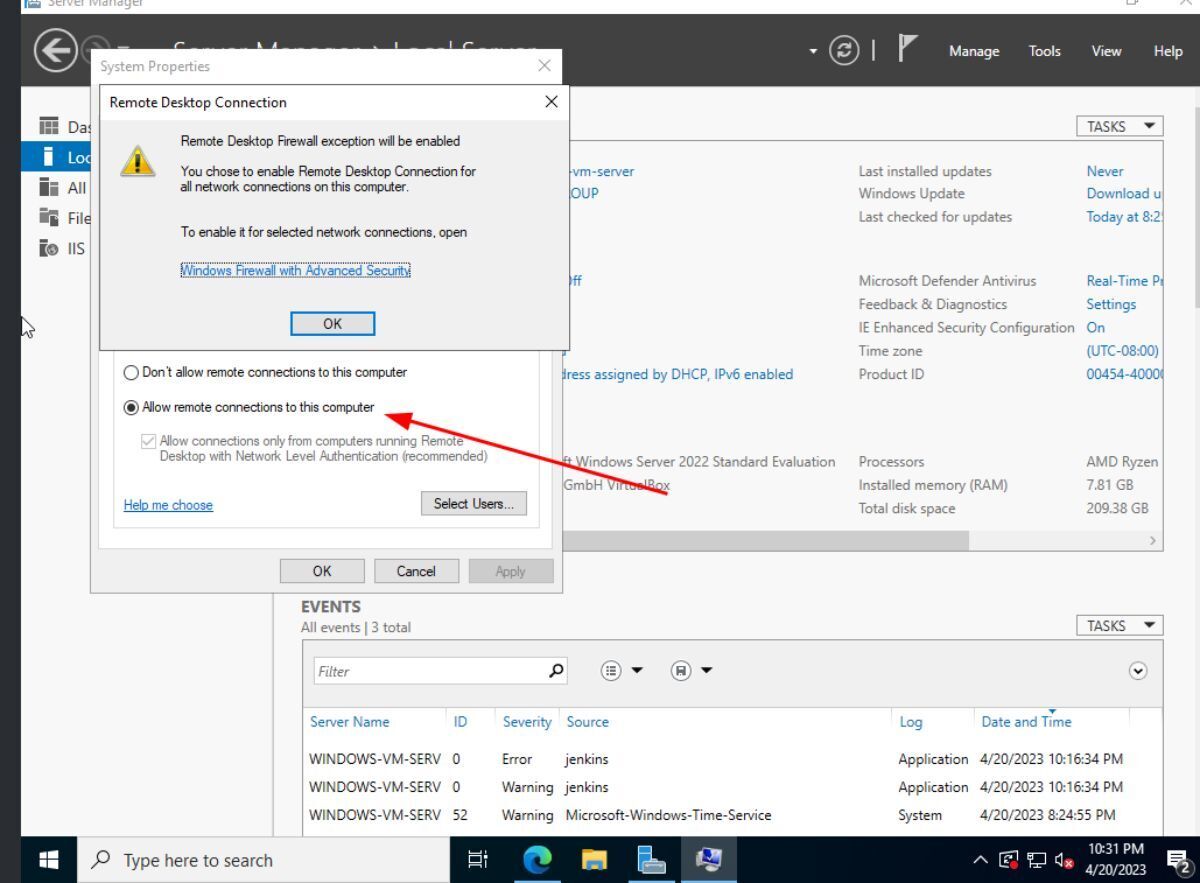Open the Properties TASKS dropdown
The image size is (1200, 883).
(1119, 127)
